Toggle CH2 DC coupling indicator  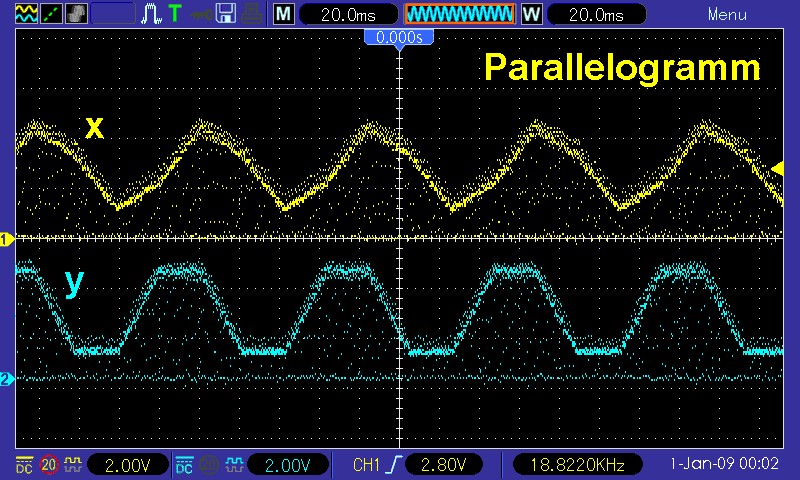184,464
